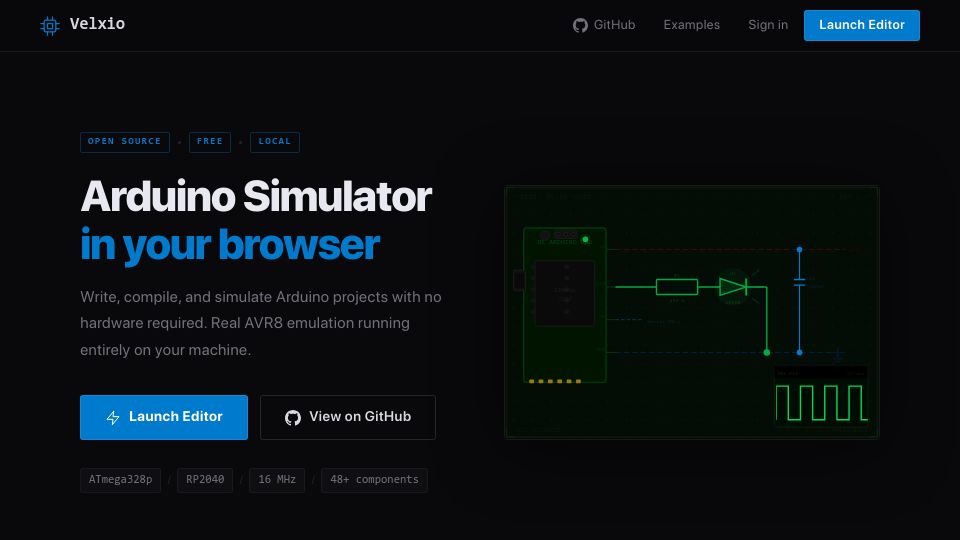Open the Examples page
This screenshot has height=540, width=960.
pos(691,25)
